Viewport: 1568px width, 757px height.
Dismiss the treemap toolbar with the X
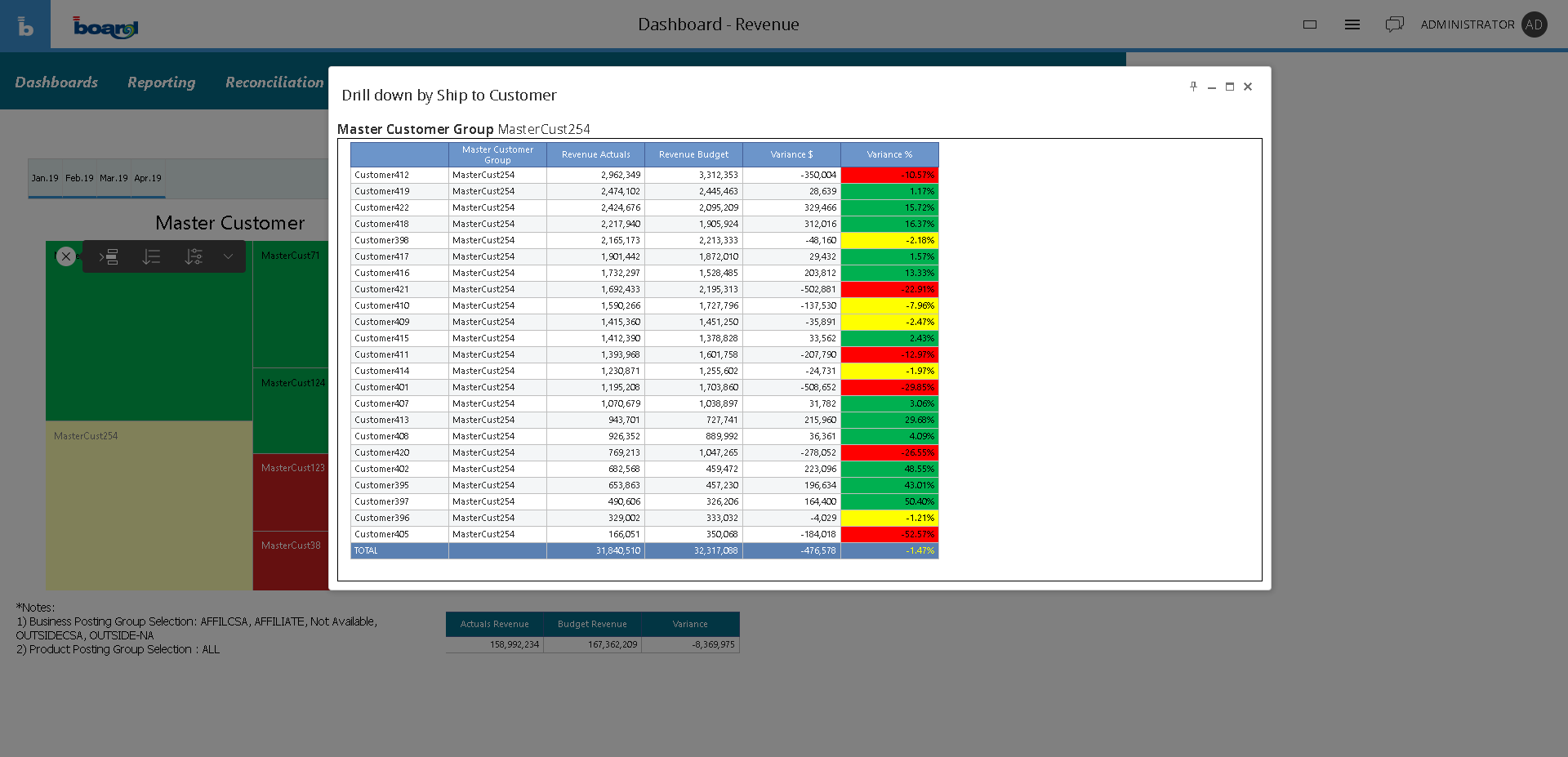[66, 256]
